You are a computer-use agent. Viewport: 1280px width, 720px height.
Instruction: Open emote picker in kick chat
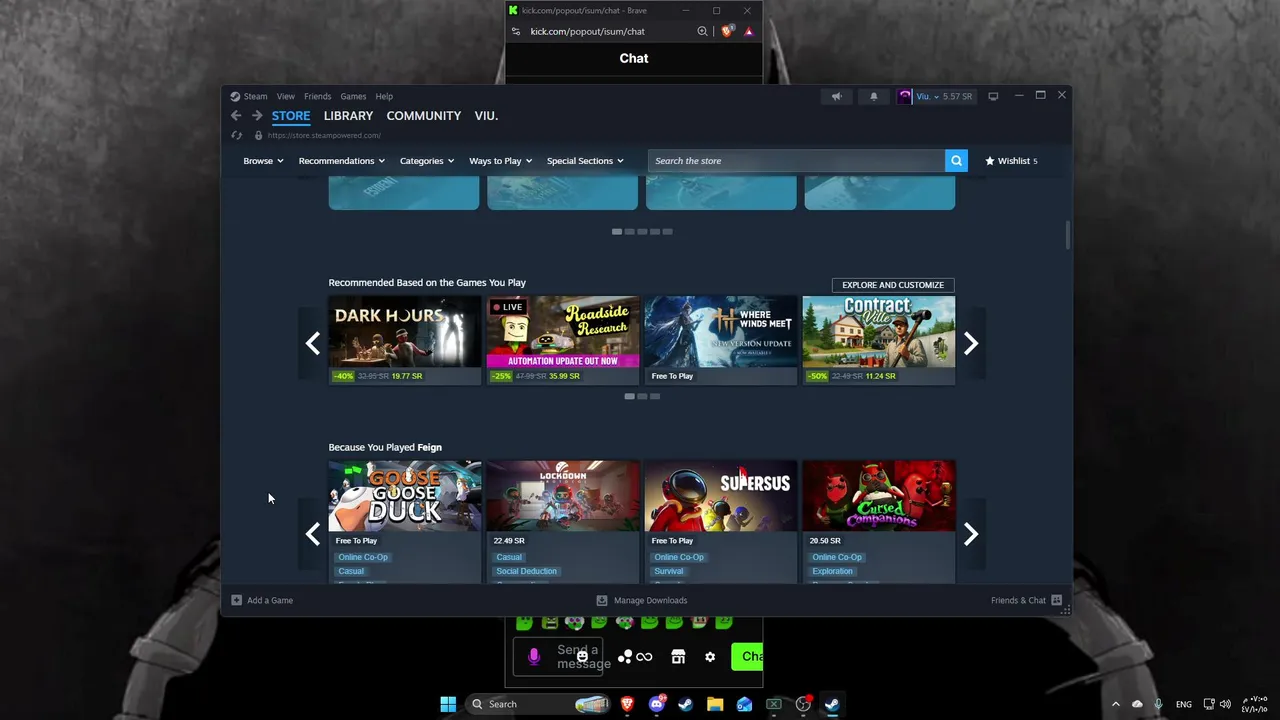tap(582, 657)
